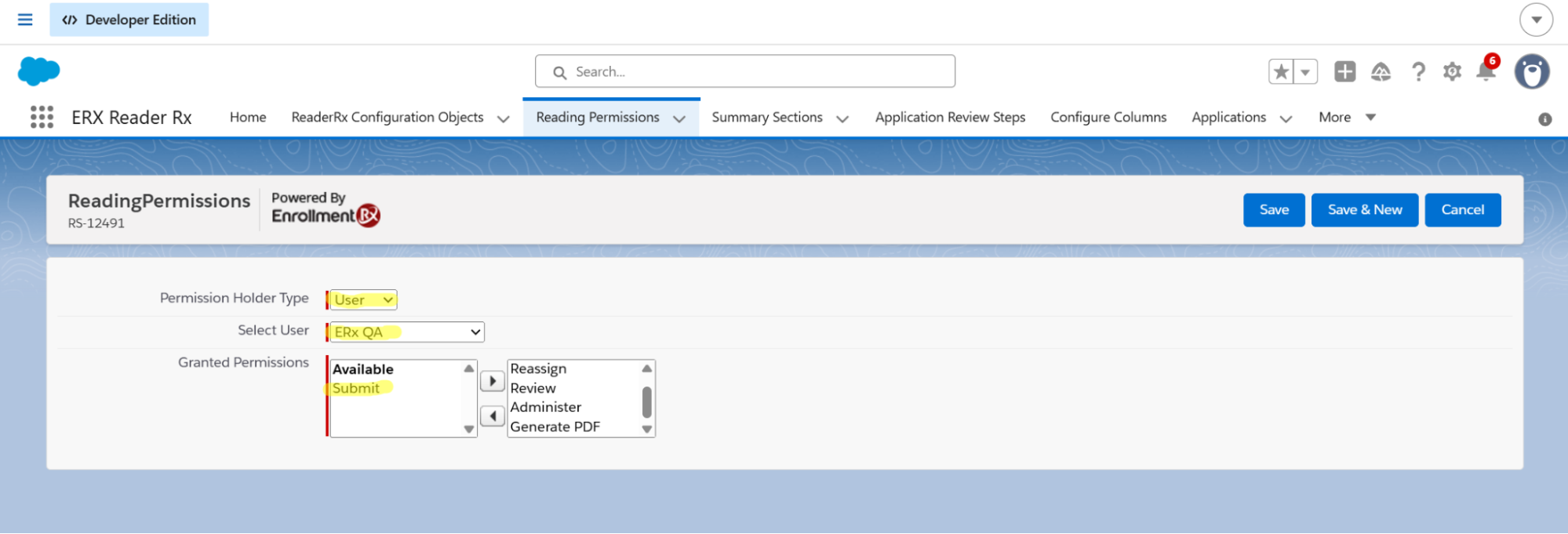Image resolution: width=1568 pixels, height=534 pixels.
Task: Expand the Applications tab chevron
Action: (x=1286, y=118)
